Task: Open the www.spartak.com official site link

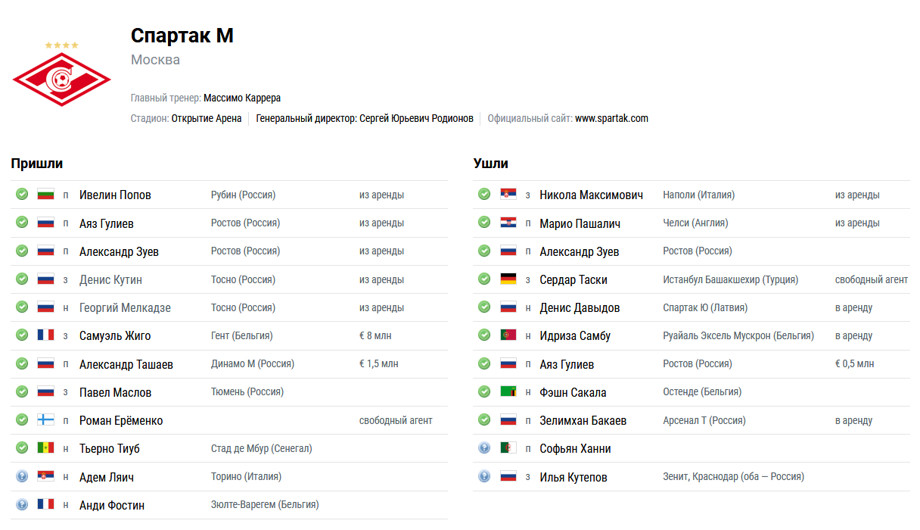Action: (611, 118)
